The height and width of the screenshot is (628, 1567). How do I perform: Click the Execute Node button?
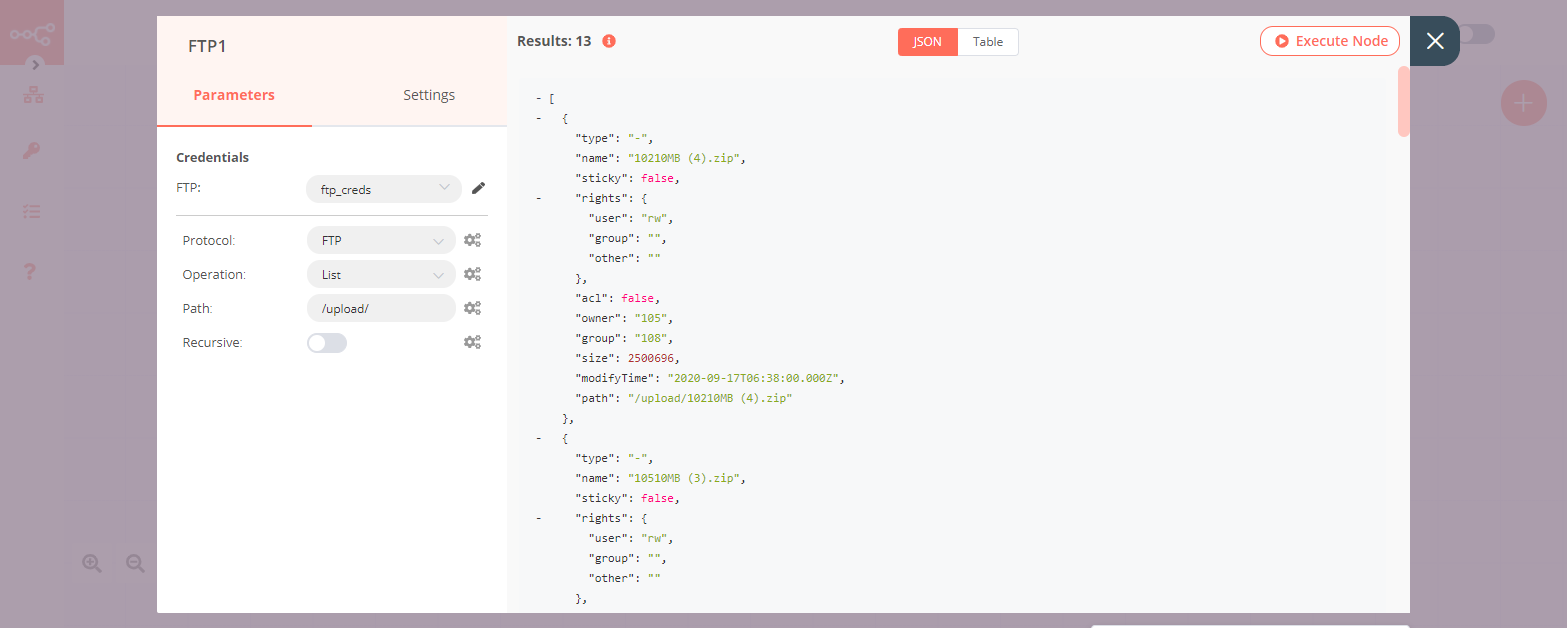pos(1329,41)
